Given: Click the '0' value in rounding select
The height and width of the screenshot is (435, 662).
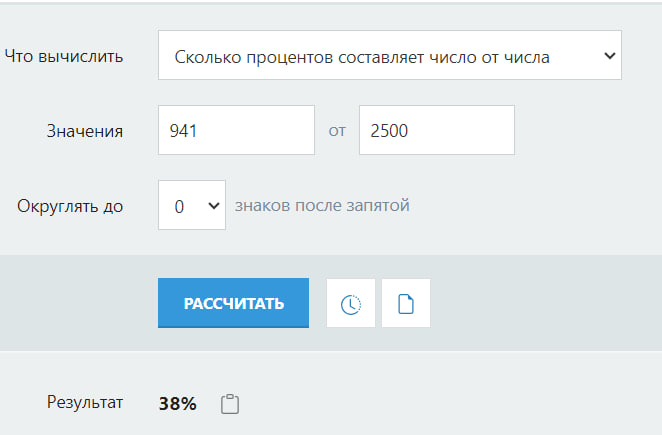Looking at the screenshot, I should 180,206.
